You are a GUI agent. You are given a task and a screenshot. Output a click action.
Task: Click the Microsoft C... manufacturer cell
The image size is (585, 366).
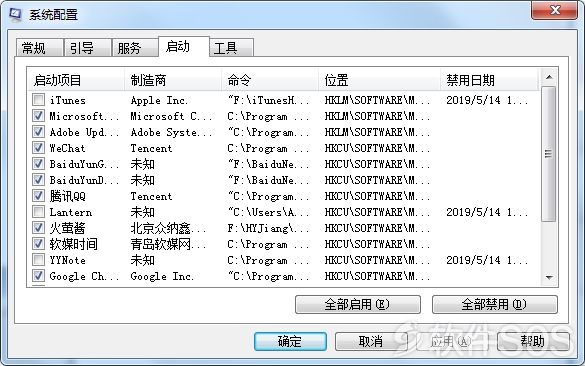tap(171, 116)
